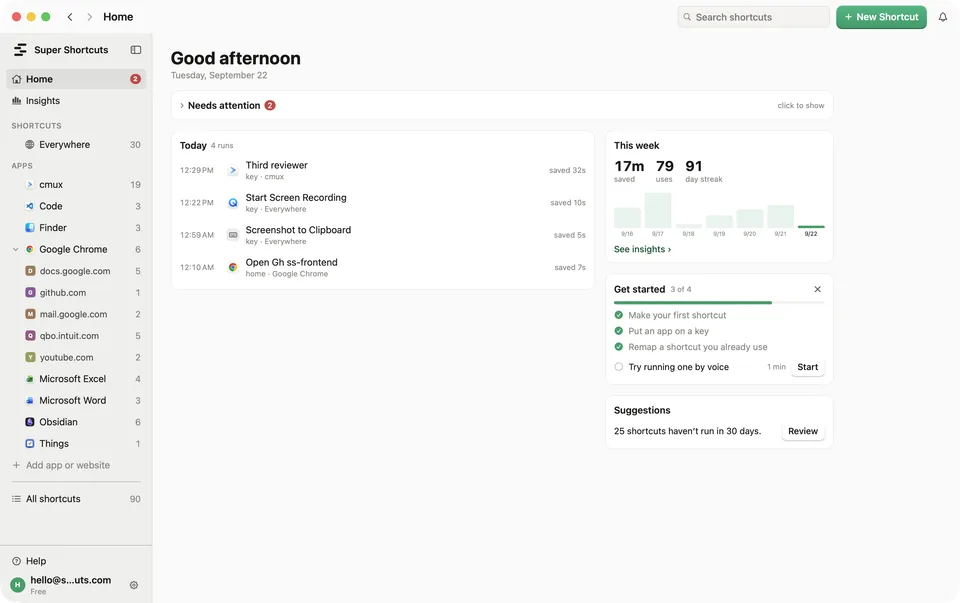This screenshot has height=603, width=960.
Task: Click the Obsidian icon in sidebar
Action: 29,422
